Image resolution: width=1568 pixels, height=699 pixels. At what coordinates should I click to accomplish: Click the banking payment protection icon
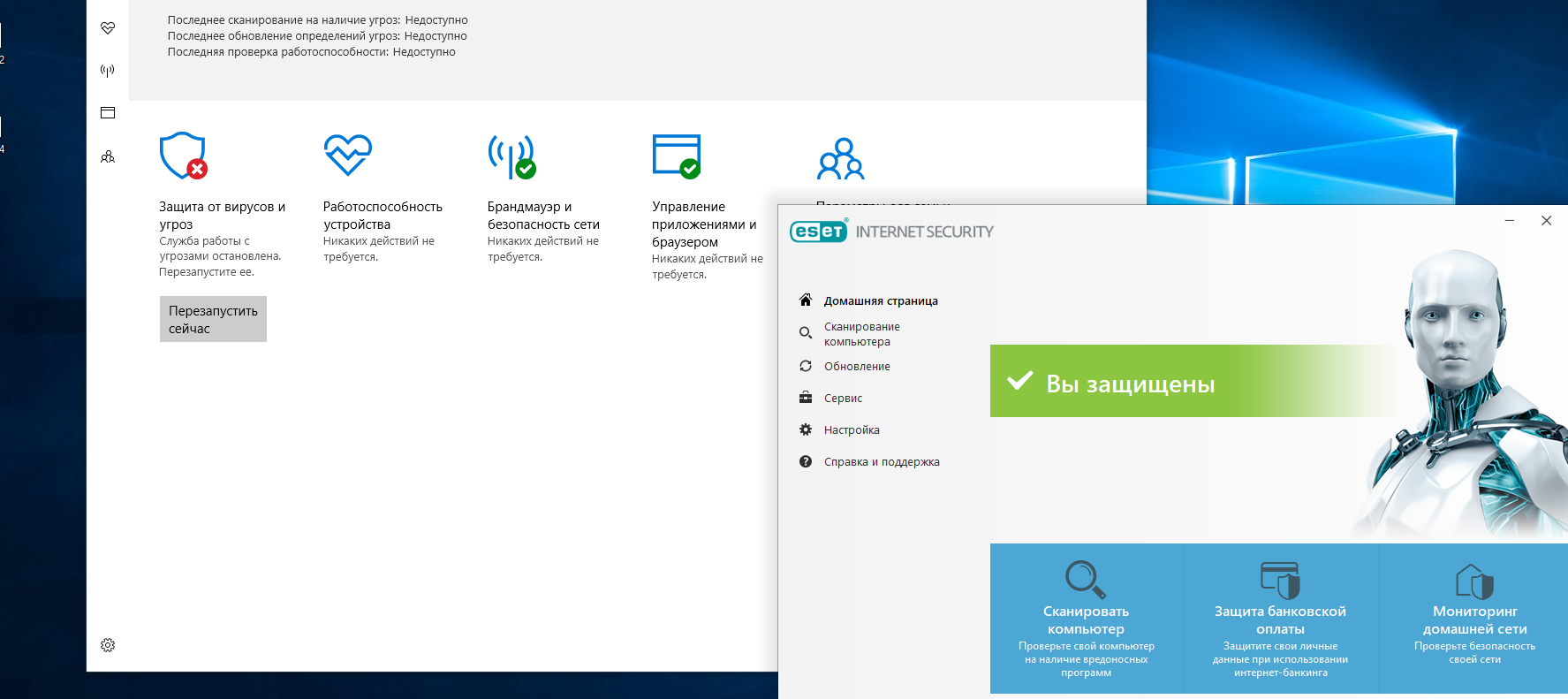tap(1280, 580)
